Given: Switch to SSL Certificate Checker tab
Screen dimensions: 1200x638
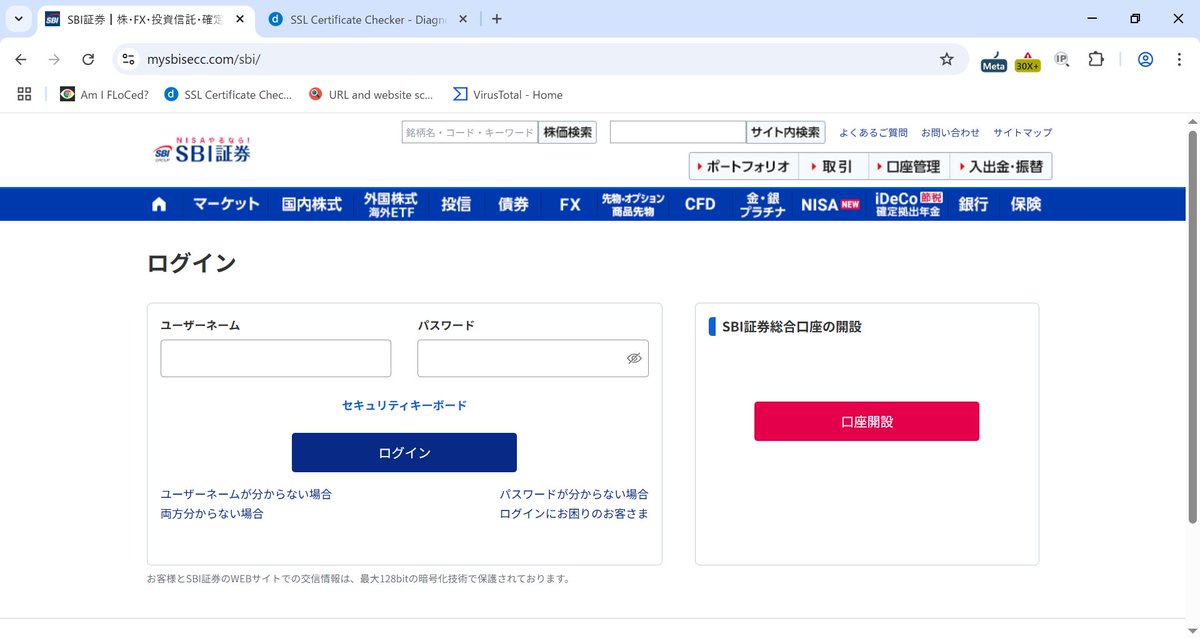Looking at the screenshot, I should tap(367, 19).
